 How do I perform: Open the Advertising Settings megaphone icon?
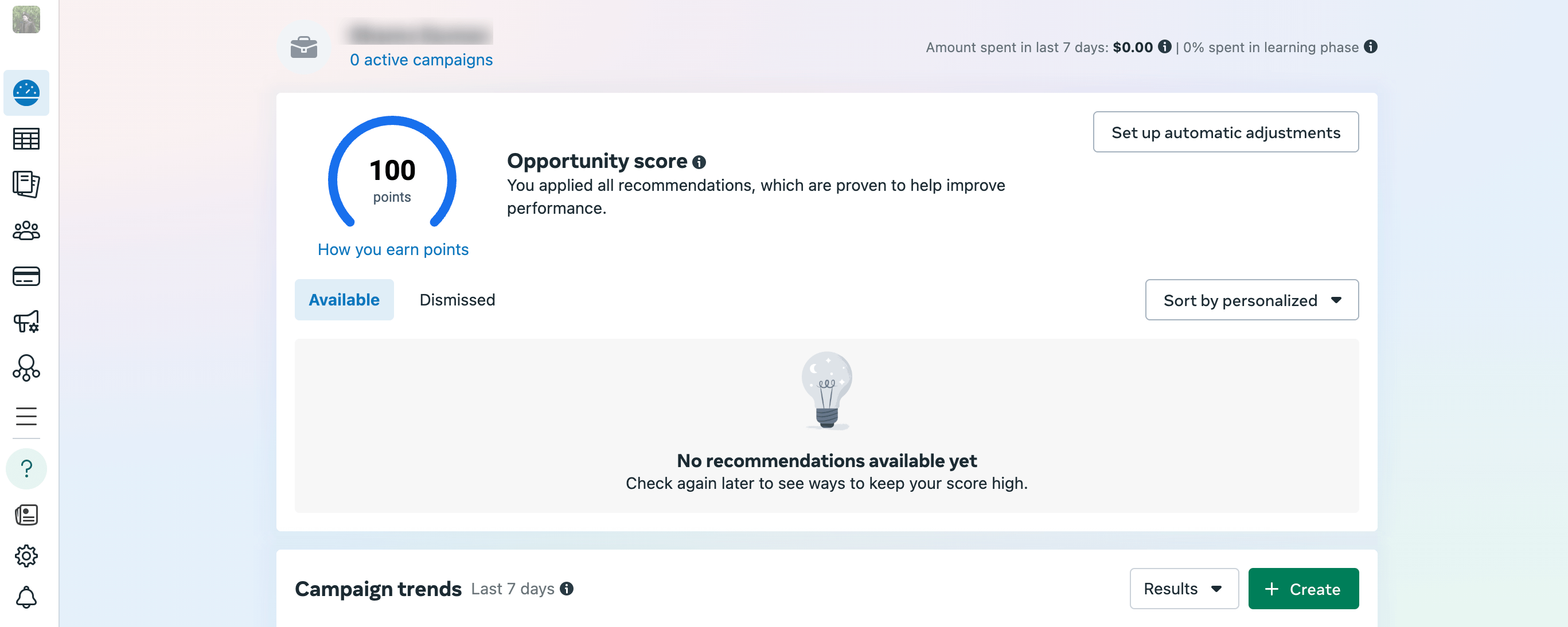pos(26,322)
